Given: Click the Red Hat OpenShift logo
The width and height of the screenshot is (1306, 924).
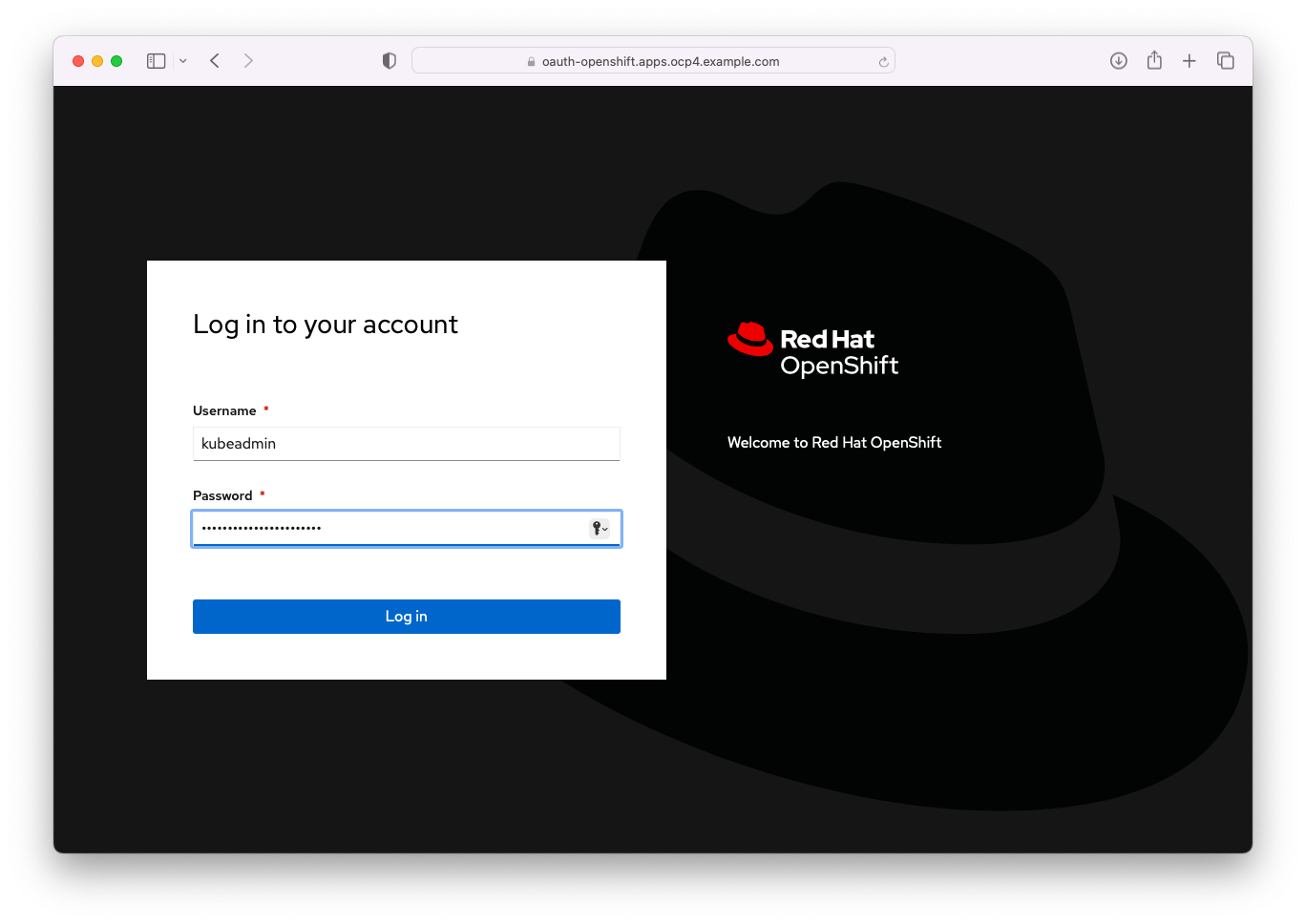Looking at the screenshot, I should point(813,349).
